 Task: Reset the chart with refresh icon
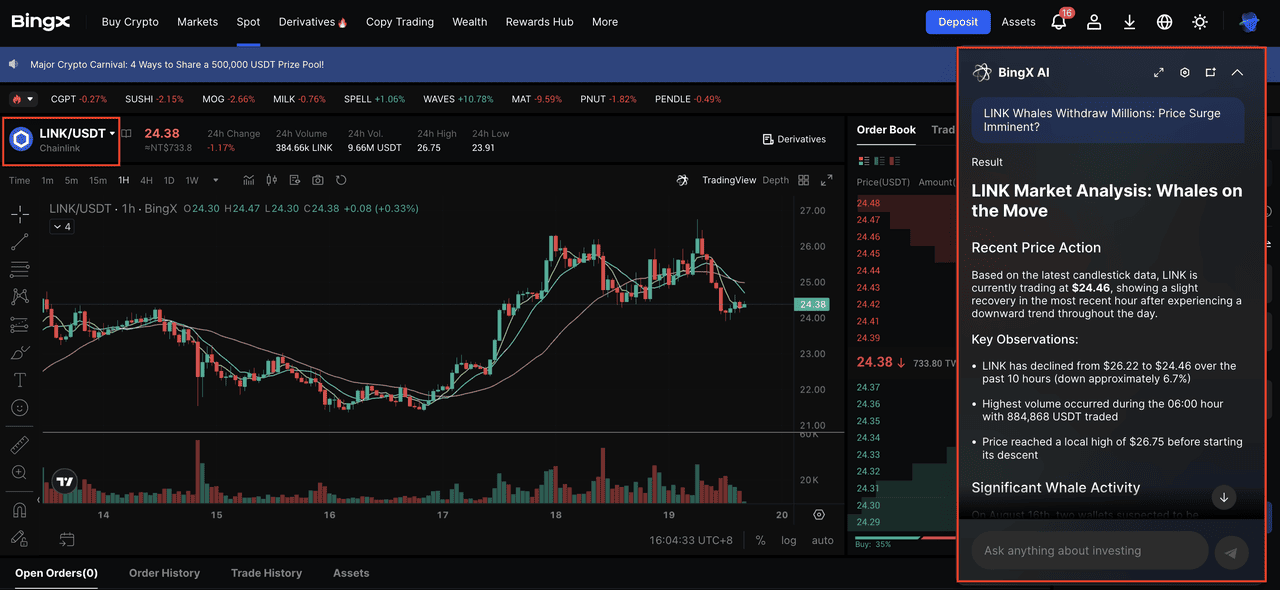coord(341,180)
